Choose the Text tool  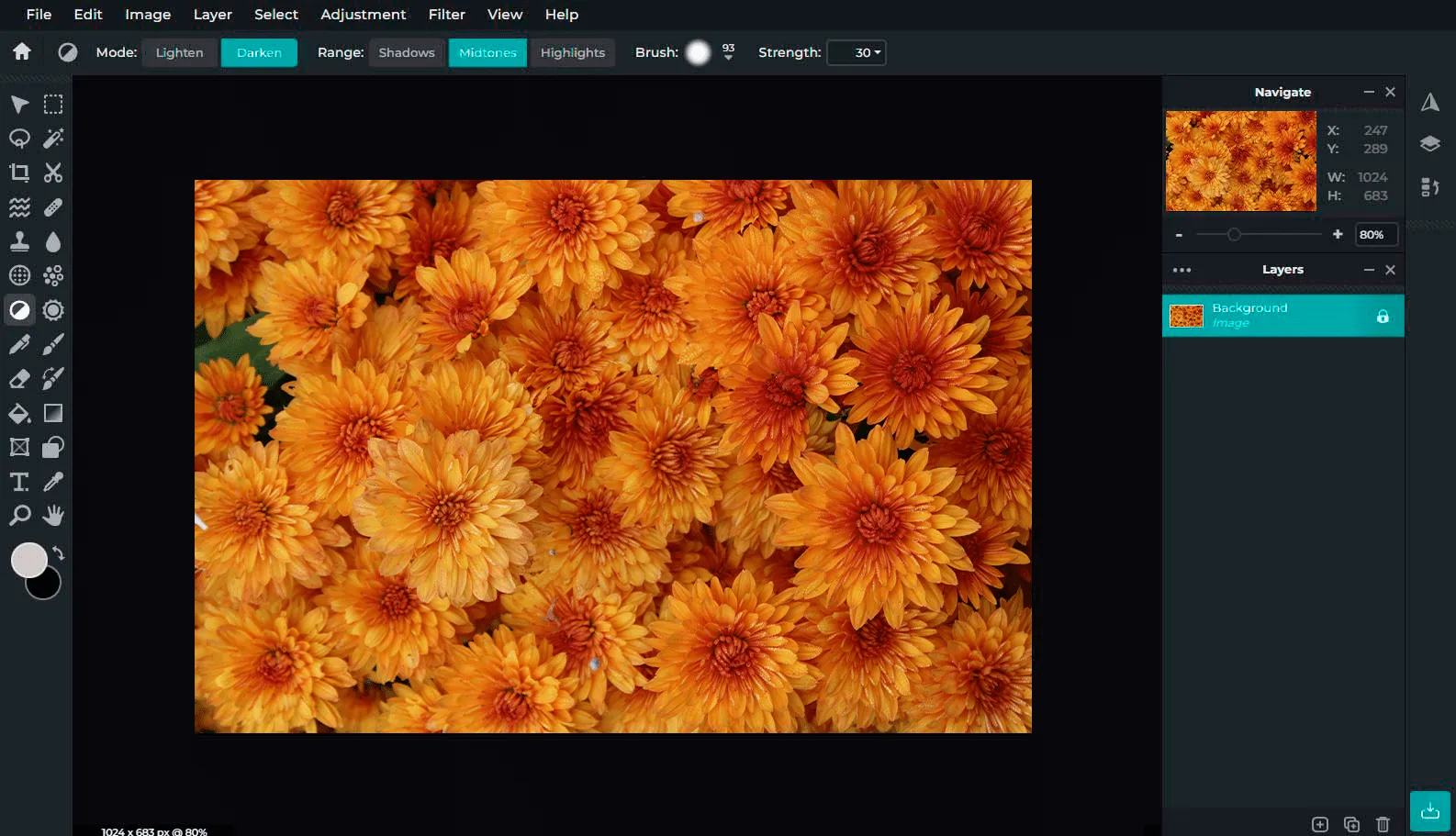point(19,482)
